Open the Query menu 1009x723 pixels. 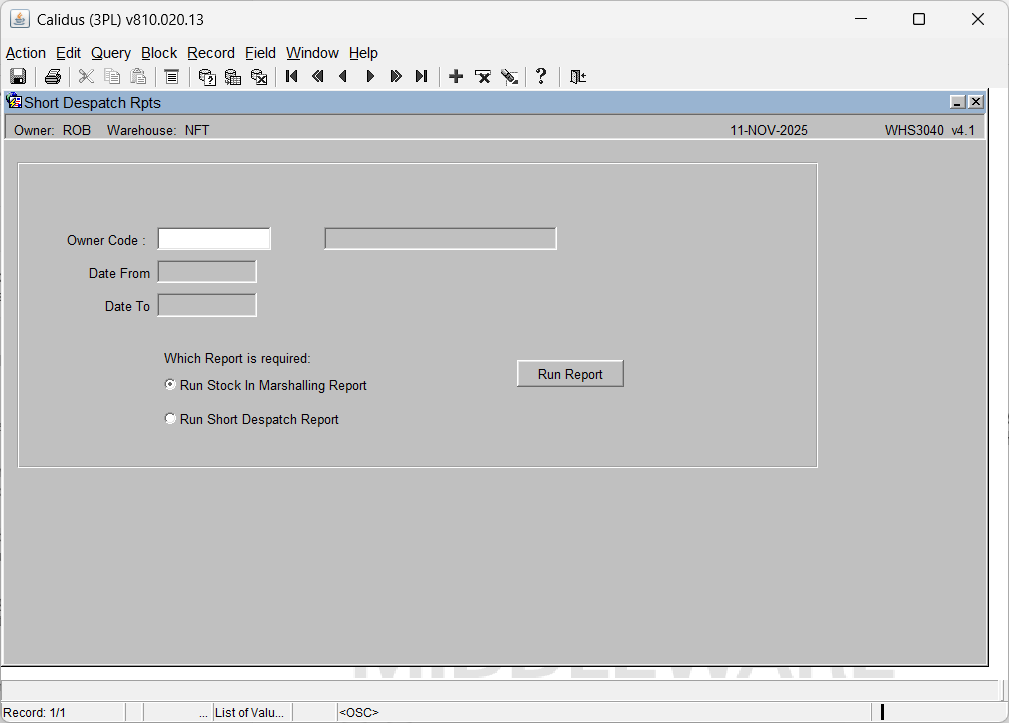click(x=111, y=53)
